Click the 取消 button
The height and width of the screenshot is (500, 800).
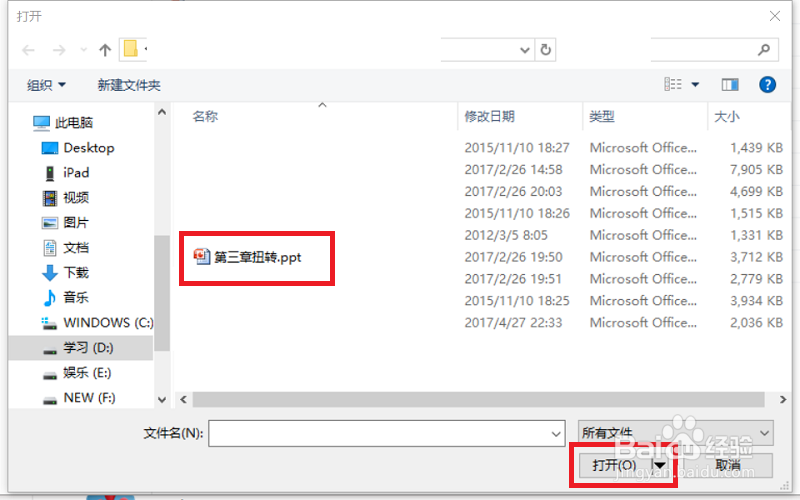(x=728, y=465)
